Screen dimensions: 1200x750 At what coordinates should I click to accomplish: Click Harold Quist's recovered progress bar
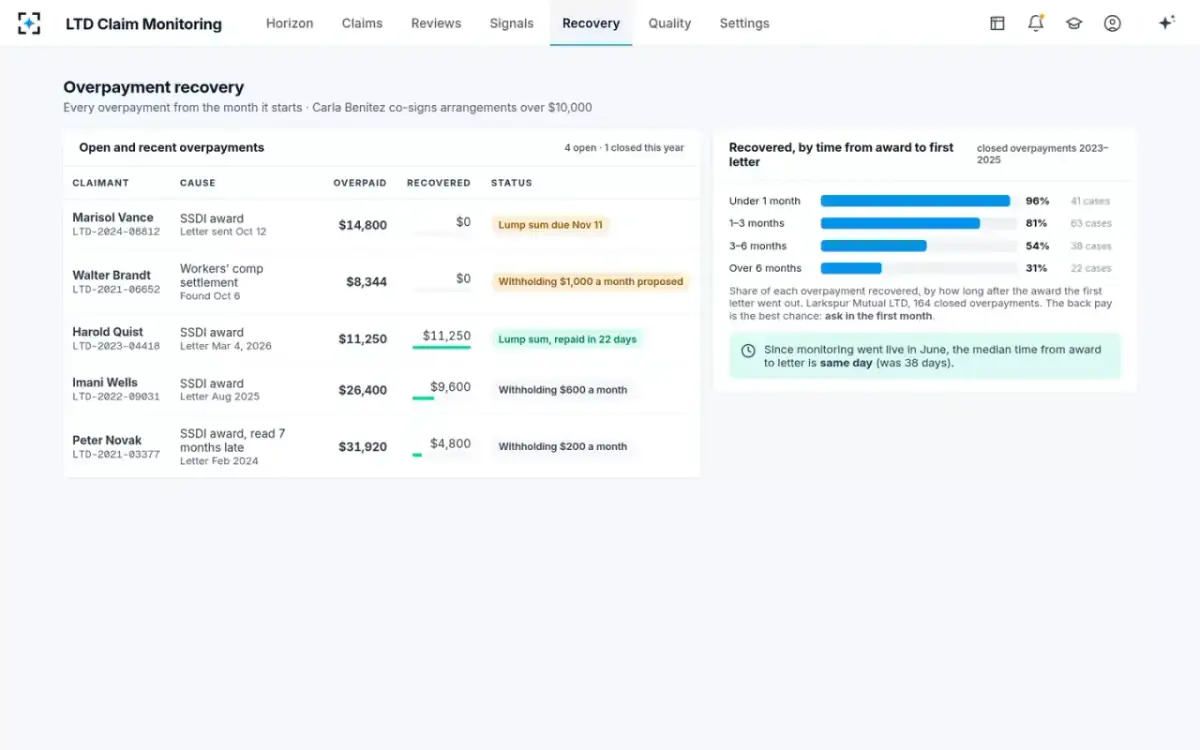click(x=441, y=347)
